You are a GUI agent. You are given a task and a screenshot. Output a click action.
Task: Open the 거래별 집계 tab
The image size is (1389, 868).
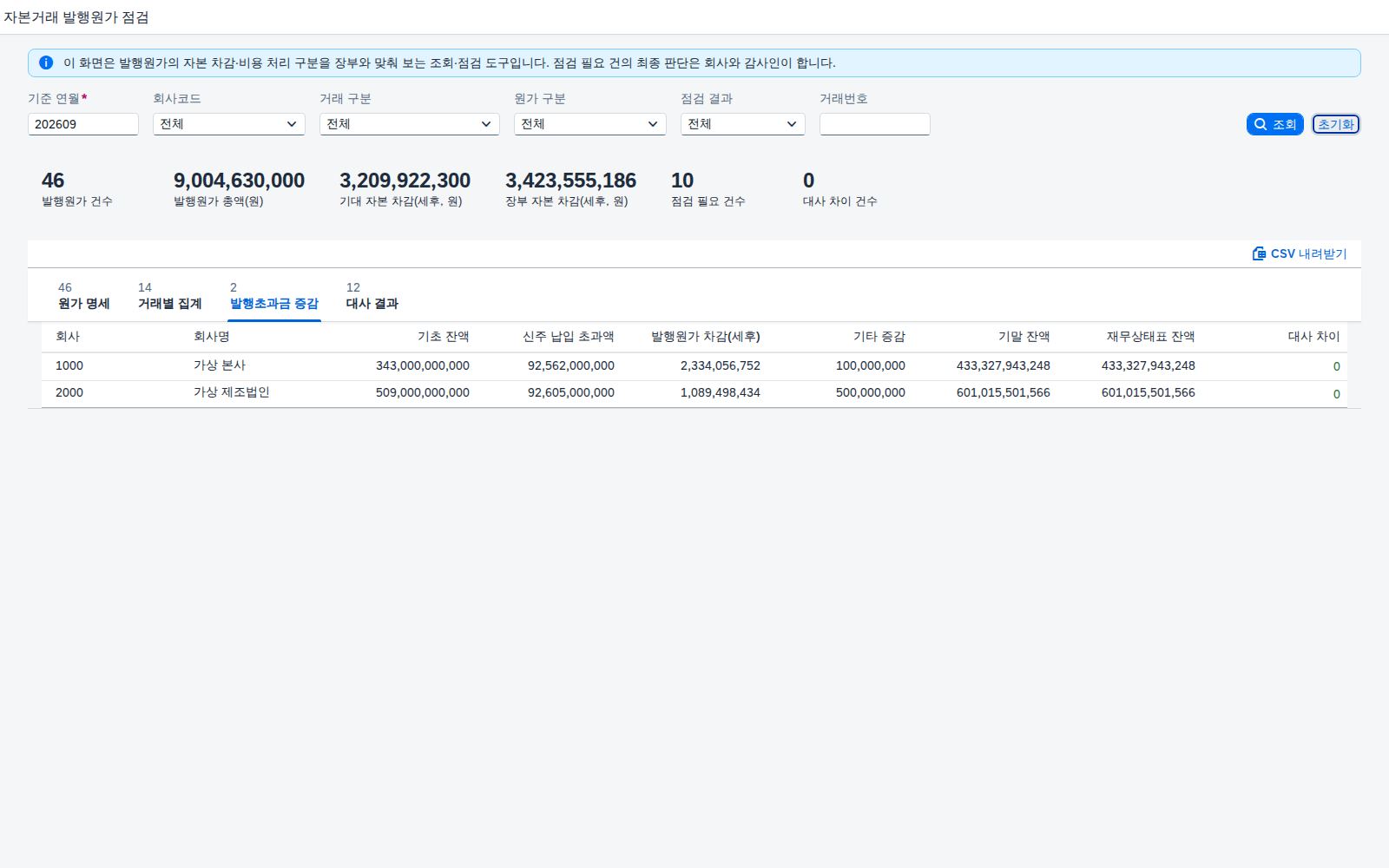(x=170, y=296)
